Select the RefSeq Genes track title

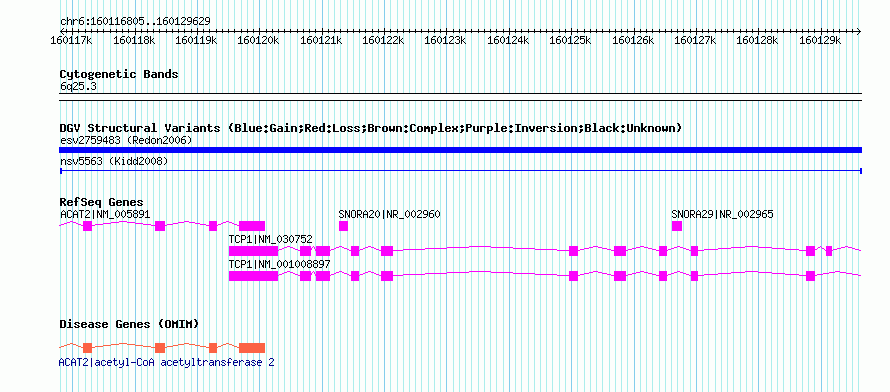click(x=102, y=202)
